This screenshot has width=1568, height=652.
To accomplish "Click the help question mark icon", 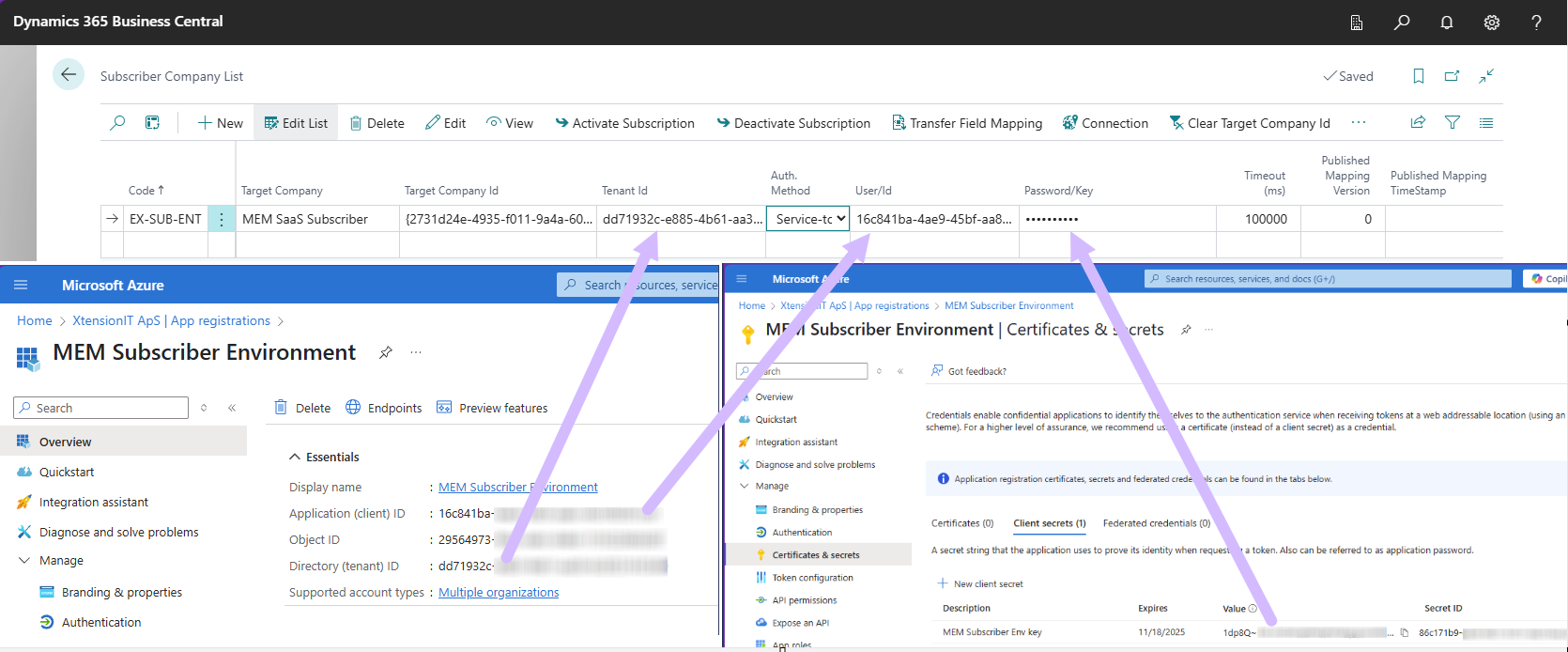I will tap(1536, 22).
